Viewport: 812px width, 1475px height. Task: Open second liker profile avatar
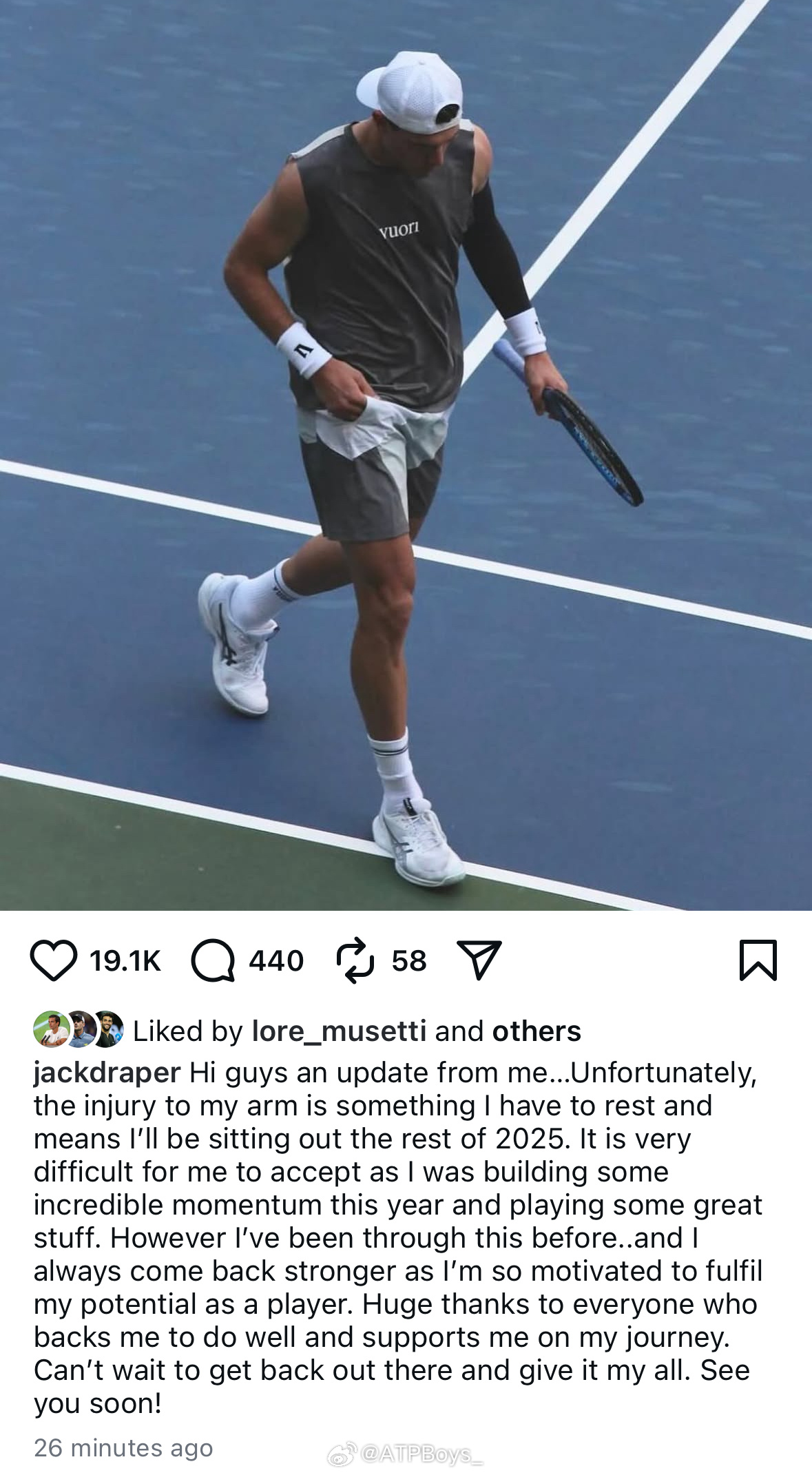(79, 1030)
